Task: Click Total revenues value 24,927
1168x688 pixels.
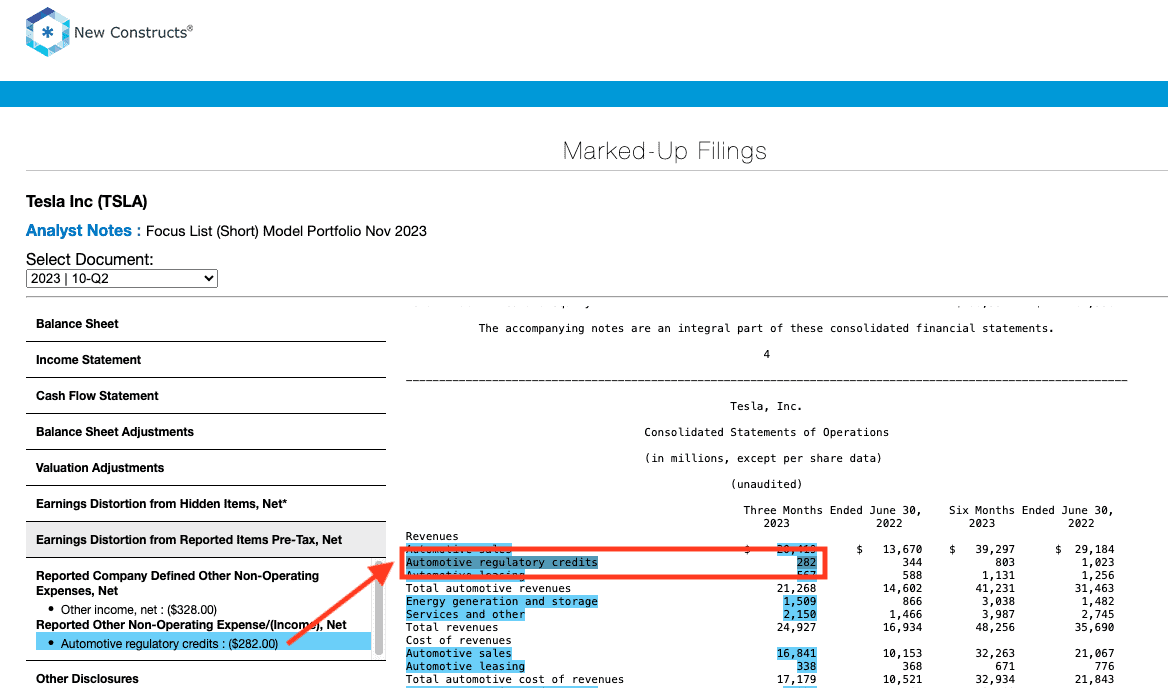Action: (796, 627)
